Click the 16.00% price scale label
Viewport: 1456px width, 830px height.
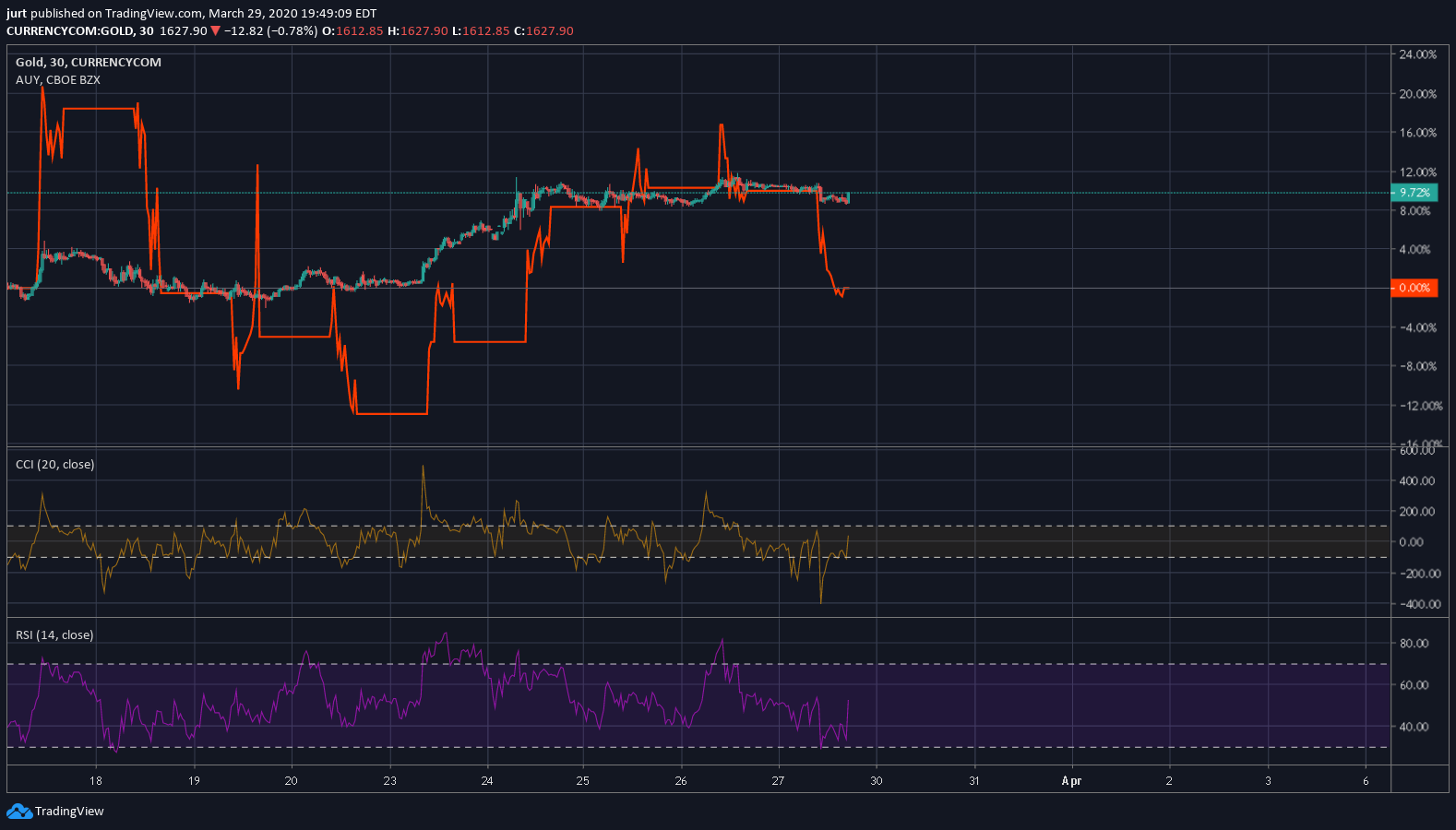[x=1417, y=133]
